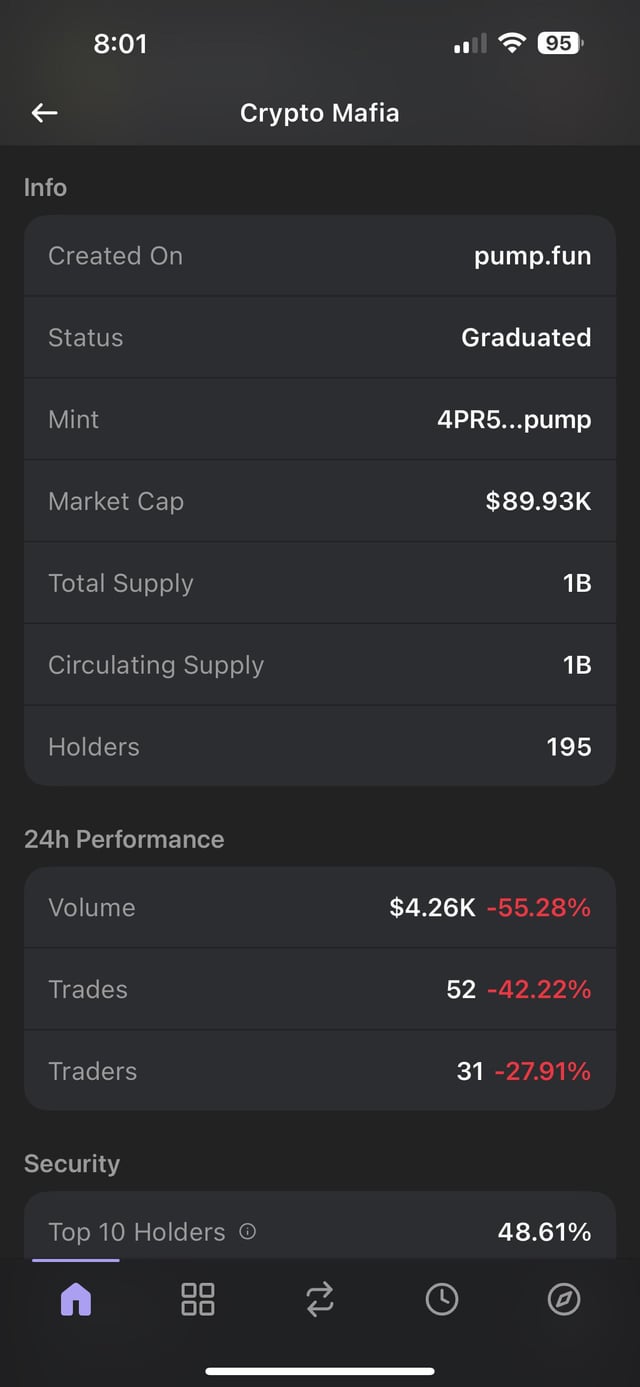Tap the Volume row in 24h Performance

(x=320, y=907)
